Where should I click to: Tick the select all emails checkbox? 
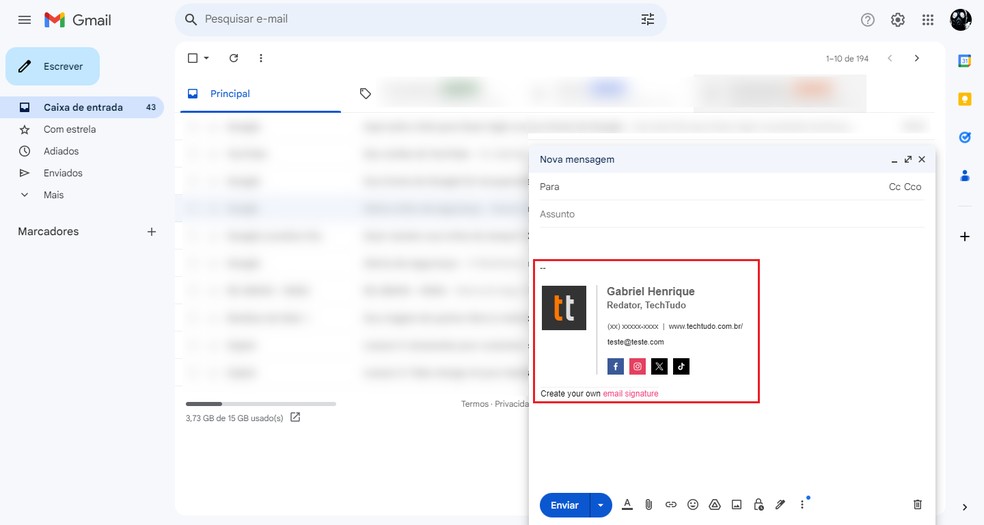pyautogui.click(x=193, y=58)
